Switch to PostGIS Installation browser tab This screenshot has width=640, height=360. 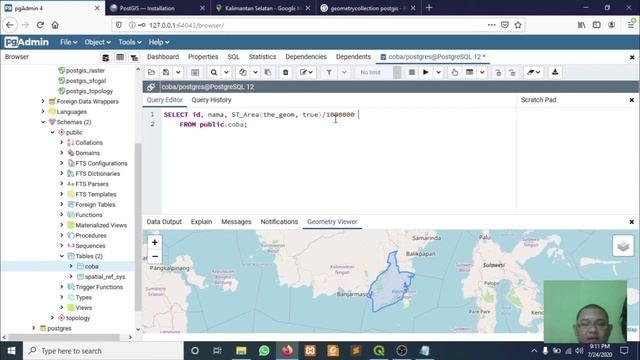point(156,8)
